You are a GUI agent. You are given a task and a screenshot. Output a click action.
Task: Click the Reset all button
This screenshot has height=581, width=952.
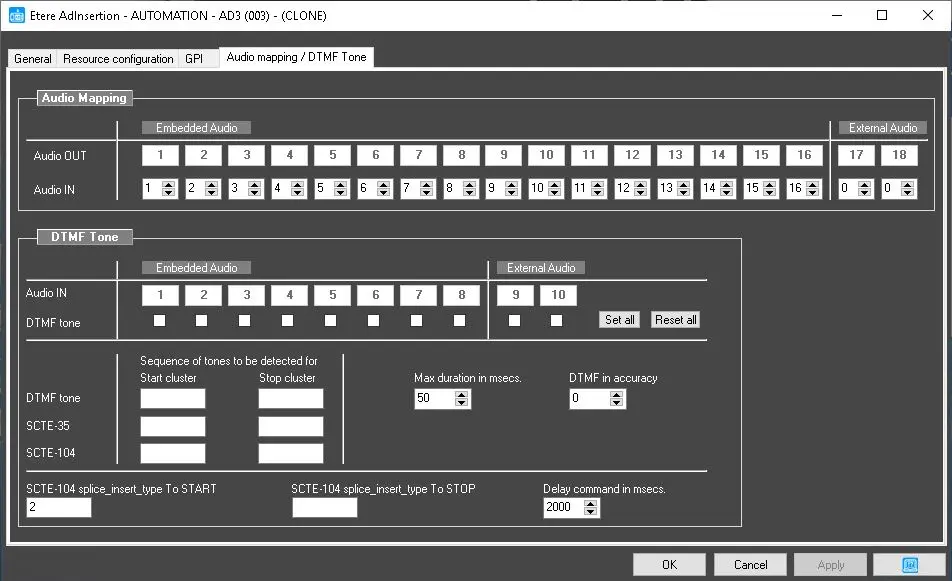[675, 320]
